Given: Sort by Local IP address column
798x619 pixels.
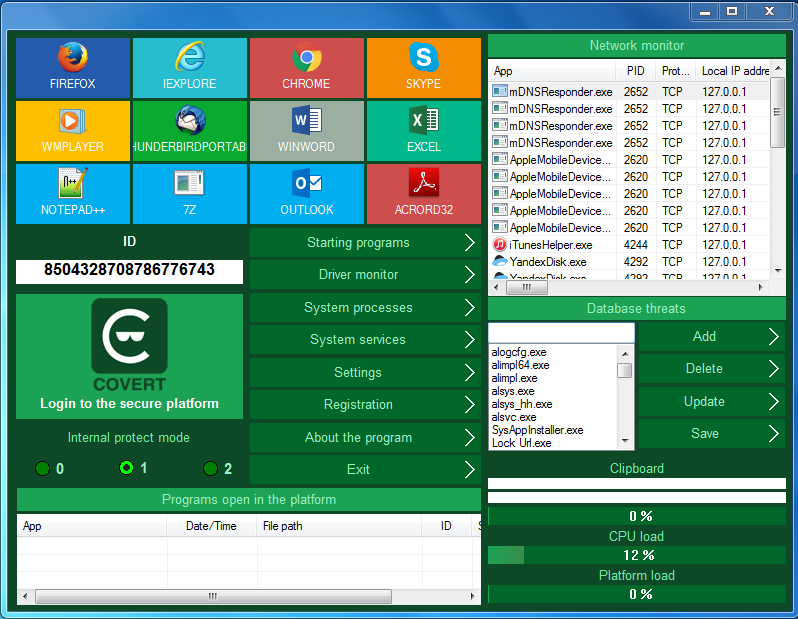Looking at the screenshot, I should tap(733, 71).
